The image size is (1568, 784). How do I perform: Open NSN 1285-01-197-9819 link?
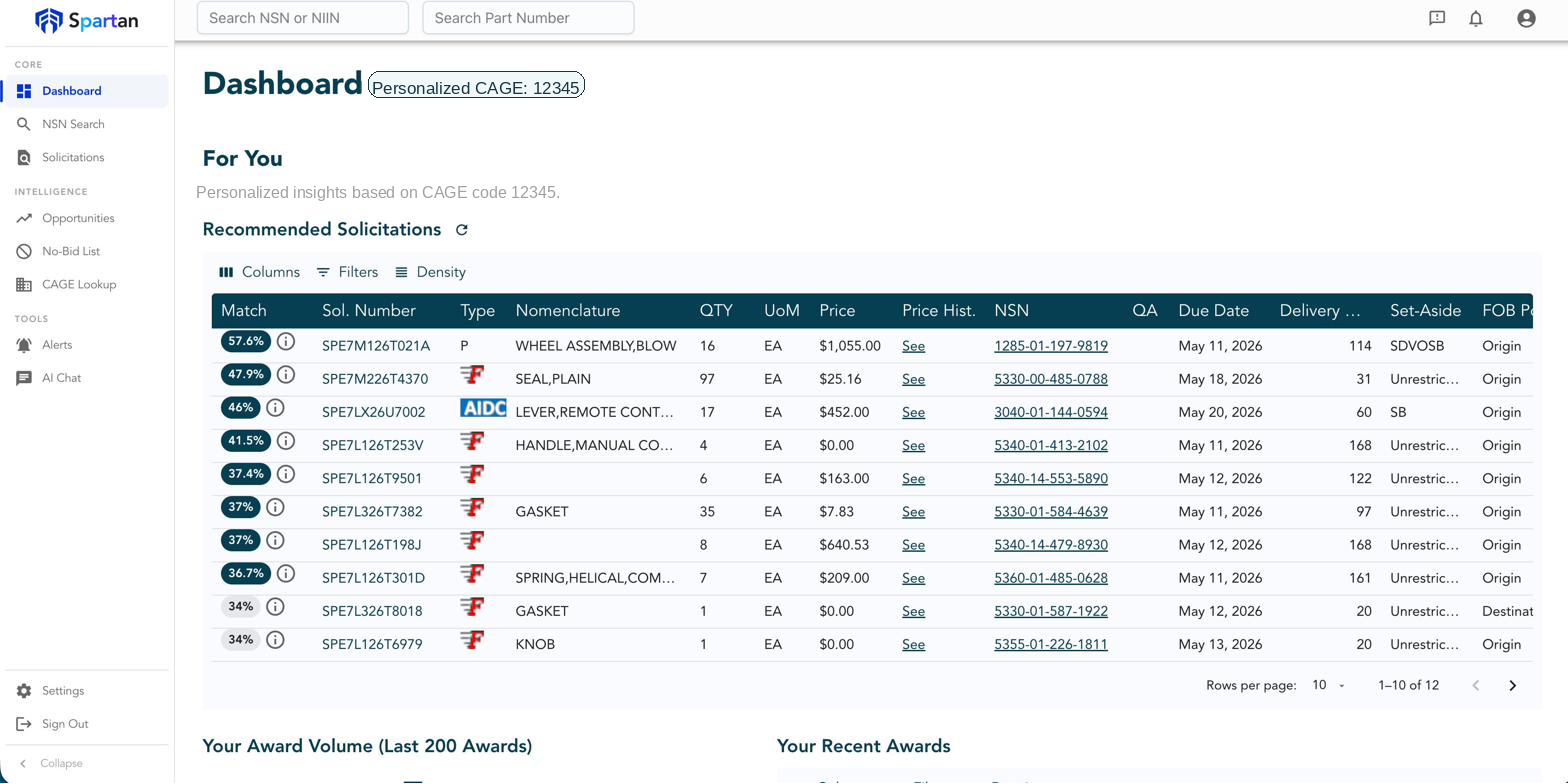(x=1051, y=346)
